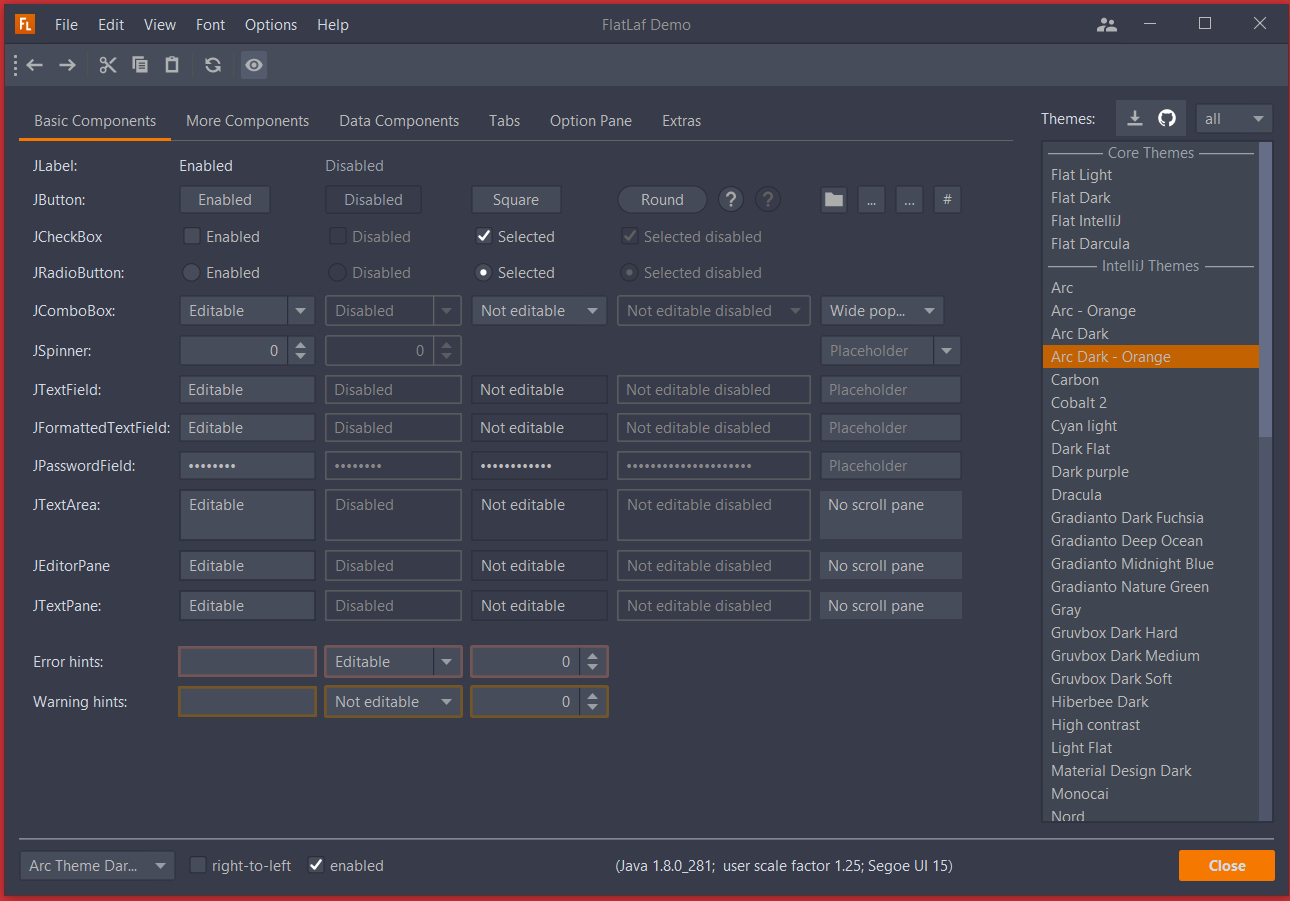Viewport: 1290px width, 901px height.
Task: Switch to the Data Components tab
Action: [399, 121]
